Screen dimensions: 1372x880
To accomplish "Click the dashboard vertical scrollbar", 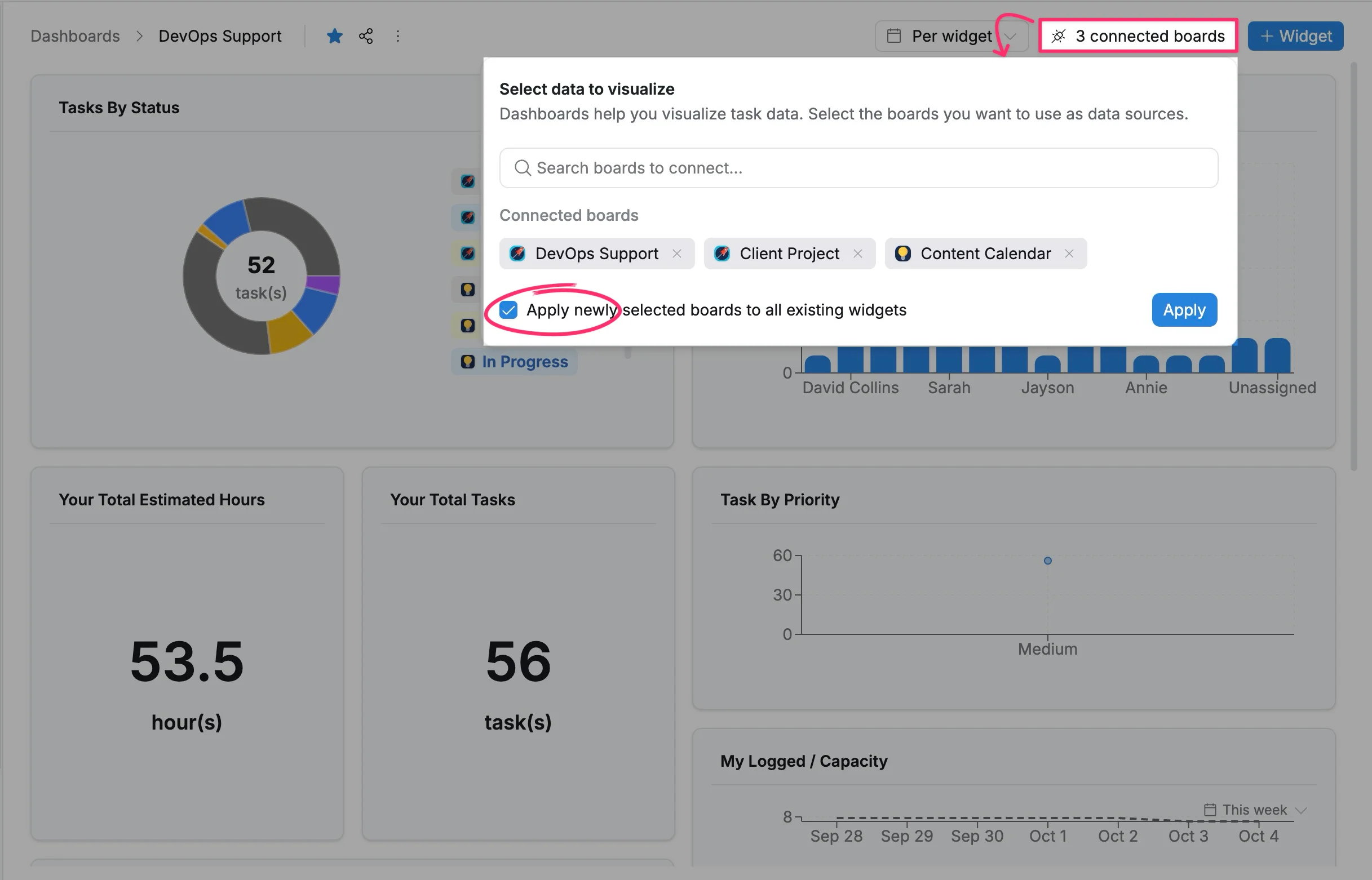I will coord(1353,267).
